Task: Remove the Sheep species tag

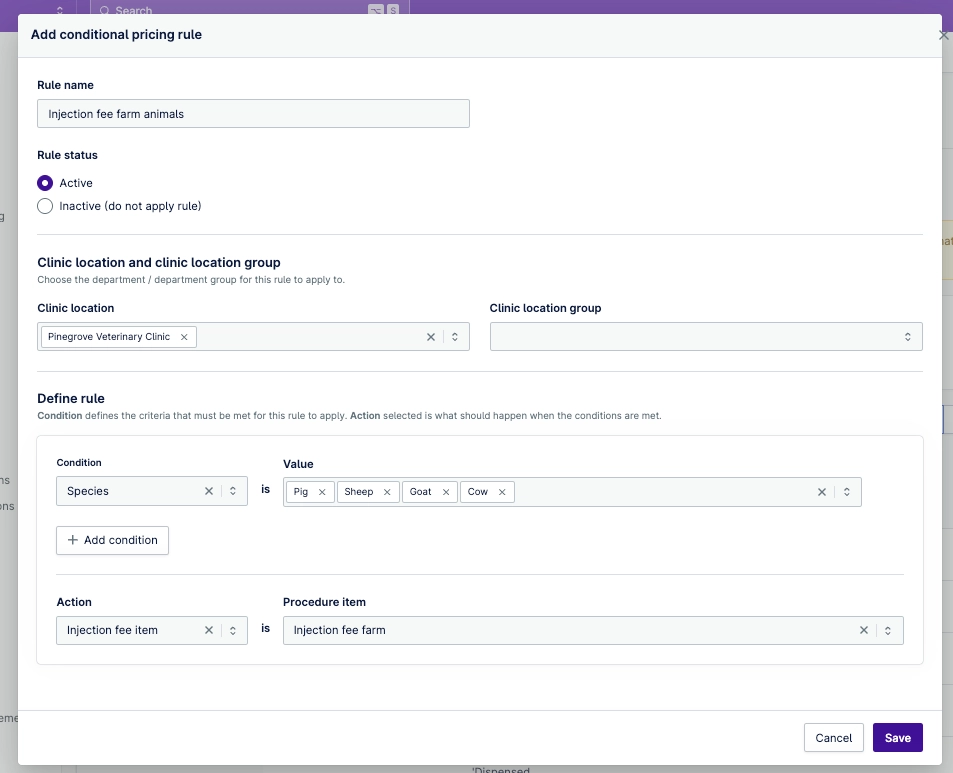Action: (387, 492)
